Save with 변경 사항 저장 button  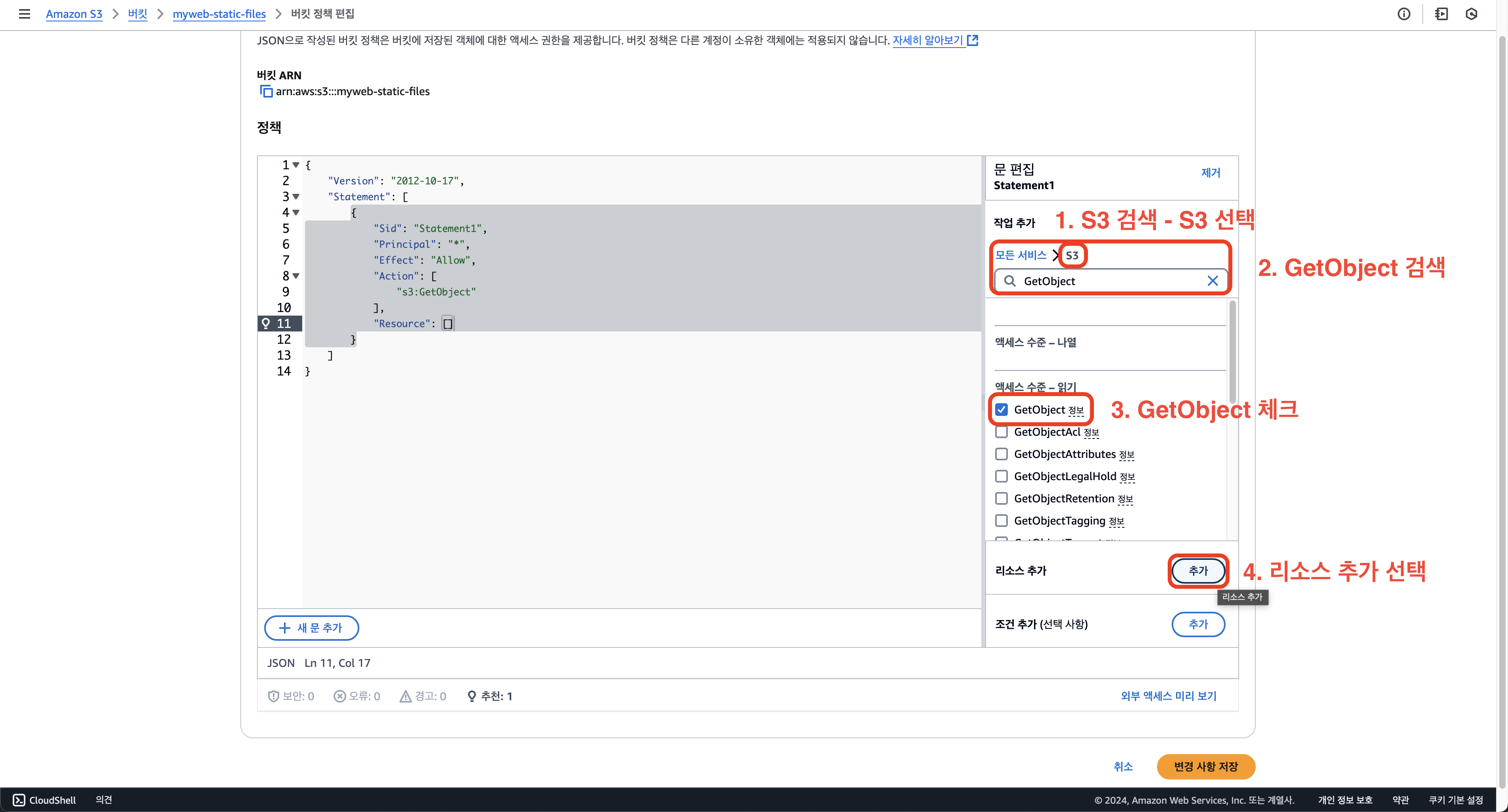(1206, 766)
